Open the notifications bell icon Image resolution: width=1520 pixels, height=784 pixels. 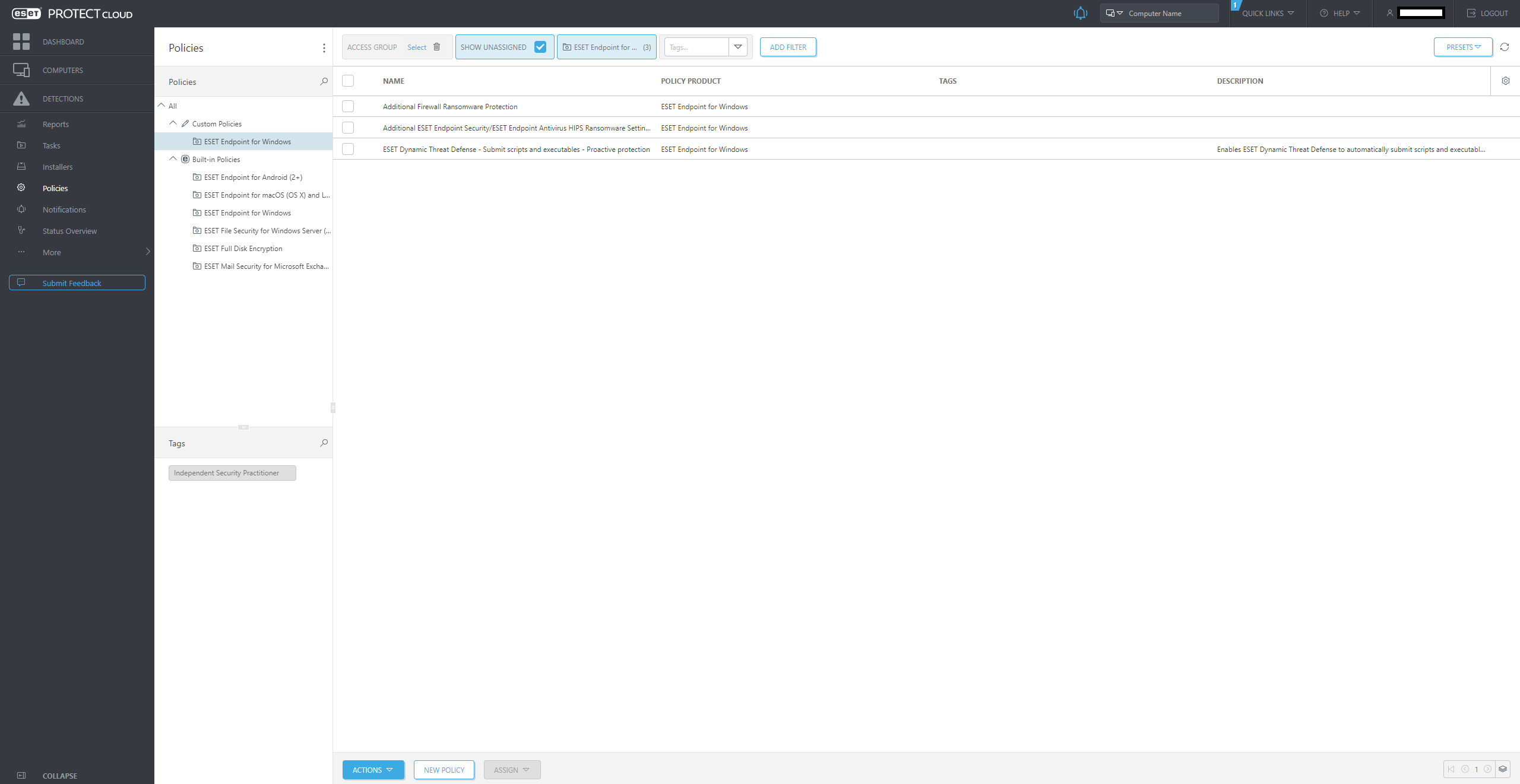tap(1080, 13)
